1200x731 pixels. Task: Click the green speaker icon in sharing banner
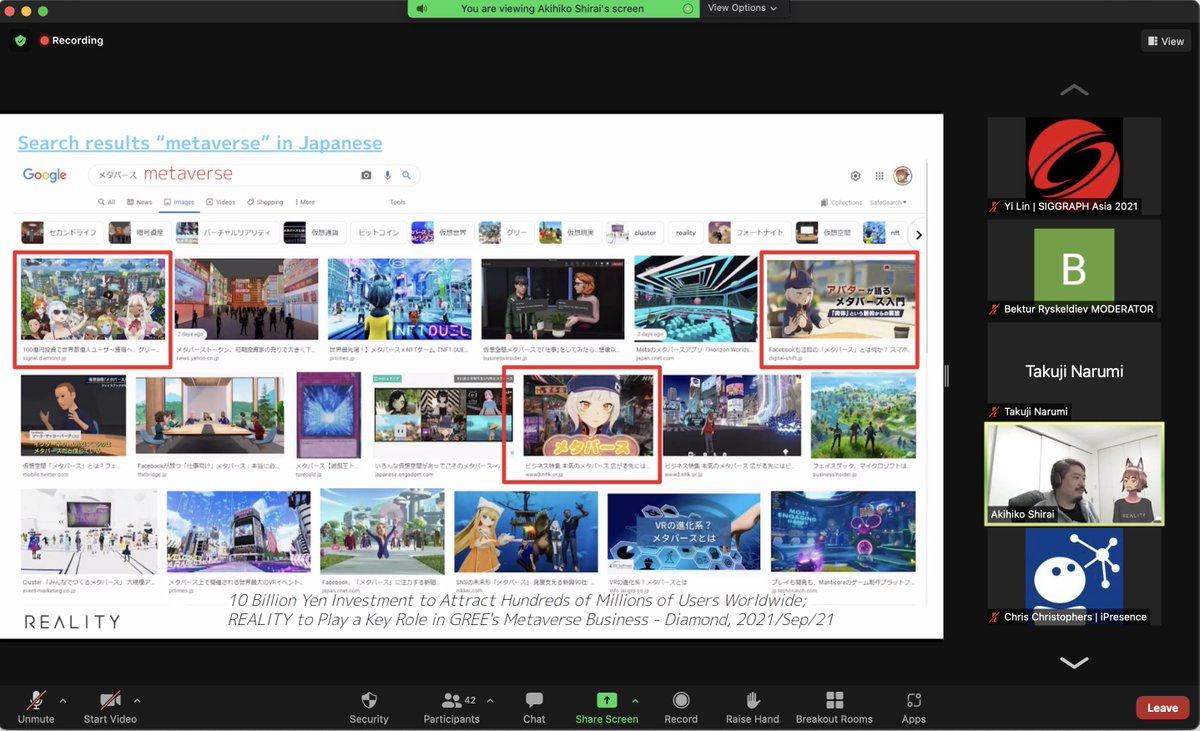click(422, 8)
